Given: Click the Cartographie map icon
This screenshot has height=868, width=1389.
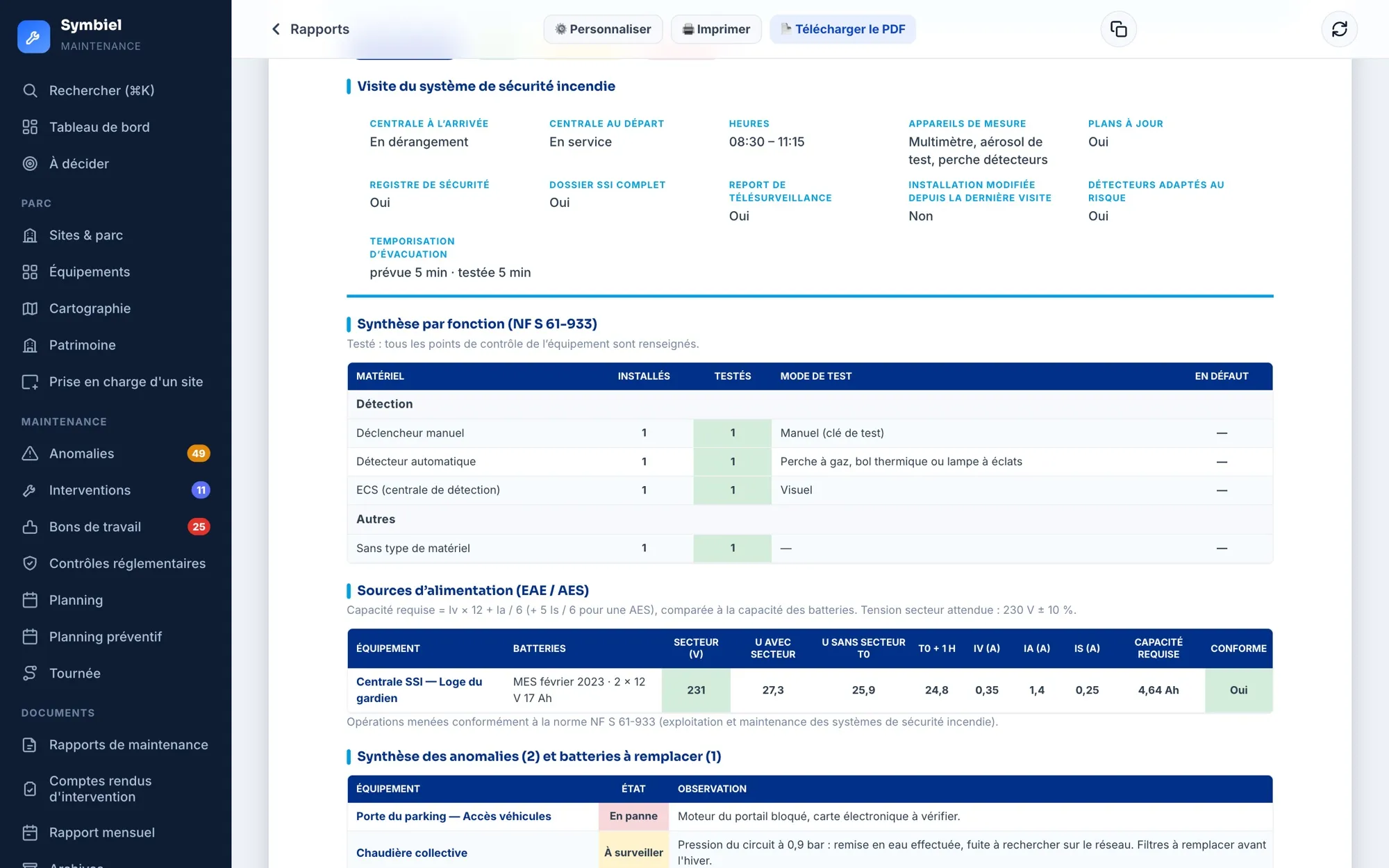Looking at the screenshot, I should 30,308.
